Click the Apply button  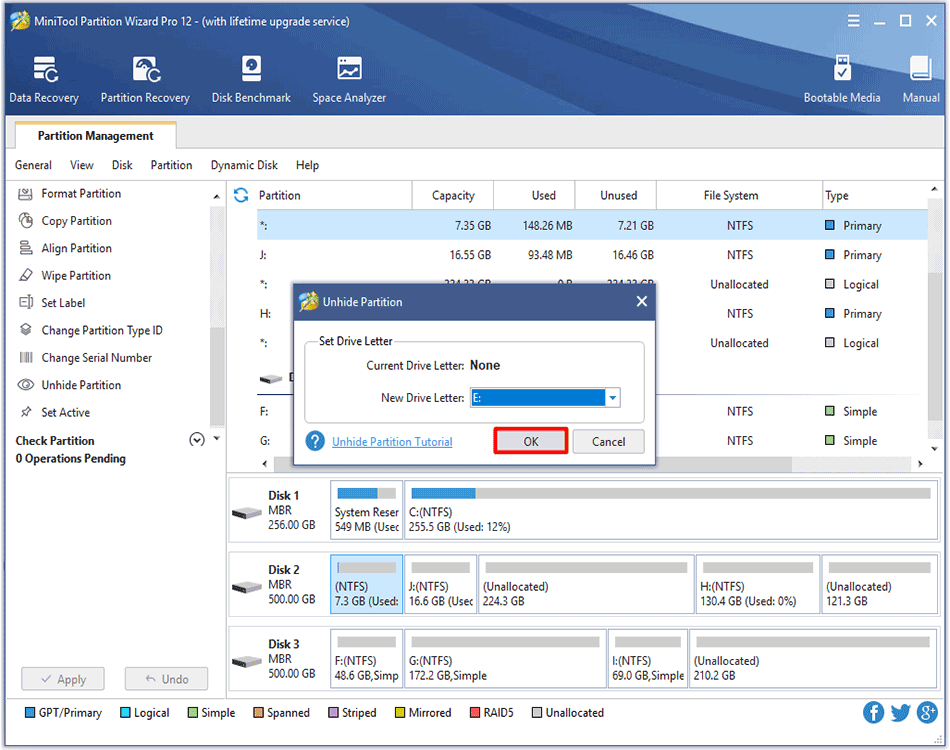pyautogui.click(x=63, y=679)
